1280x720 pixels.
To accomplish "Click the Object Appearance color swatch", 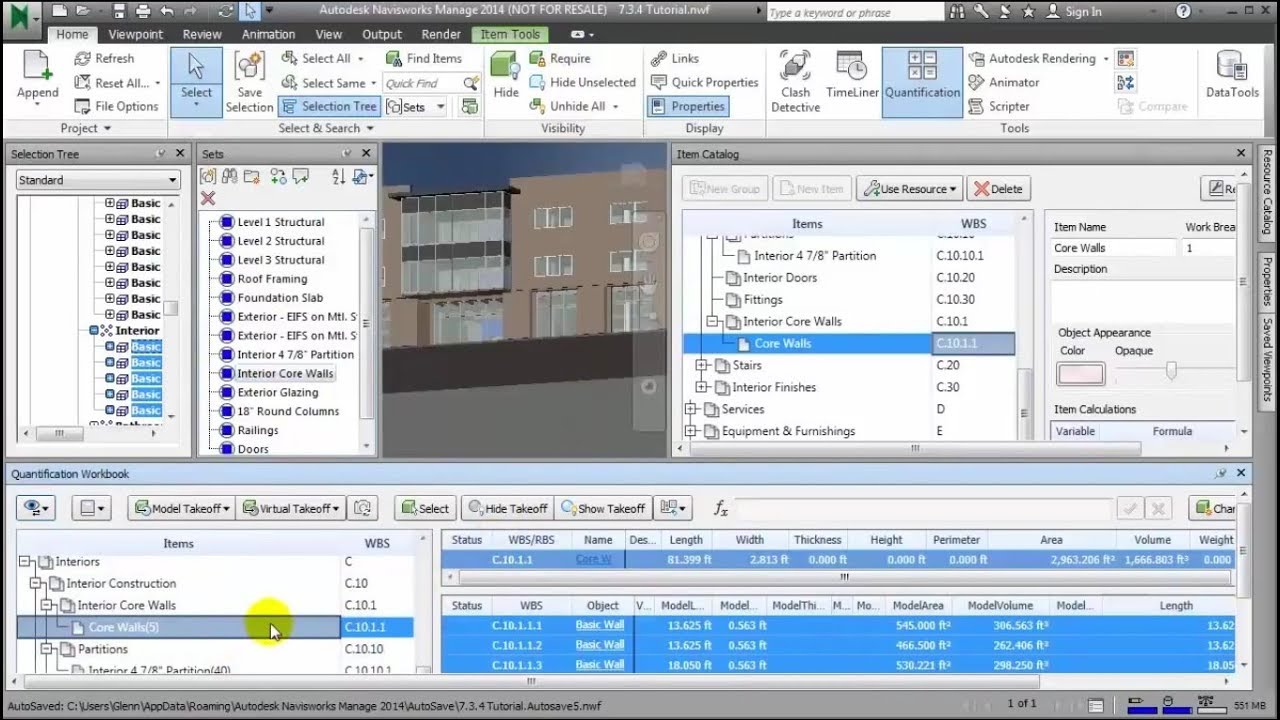I will [1081, 374].
